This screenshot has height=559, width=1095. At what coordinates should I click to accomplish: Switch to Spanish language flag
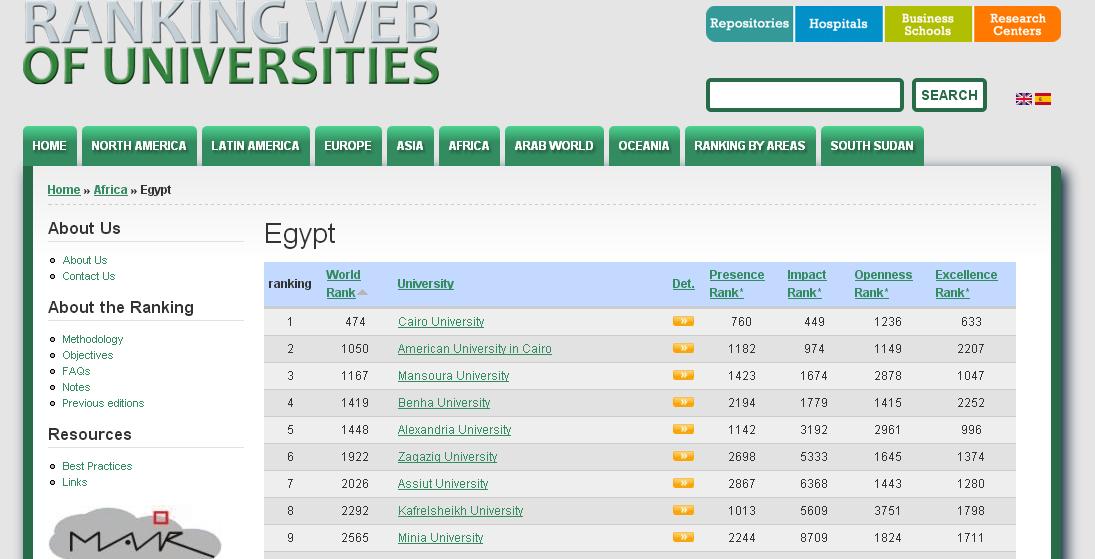coord(1043,99)
